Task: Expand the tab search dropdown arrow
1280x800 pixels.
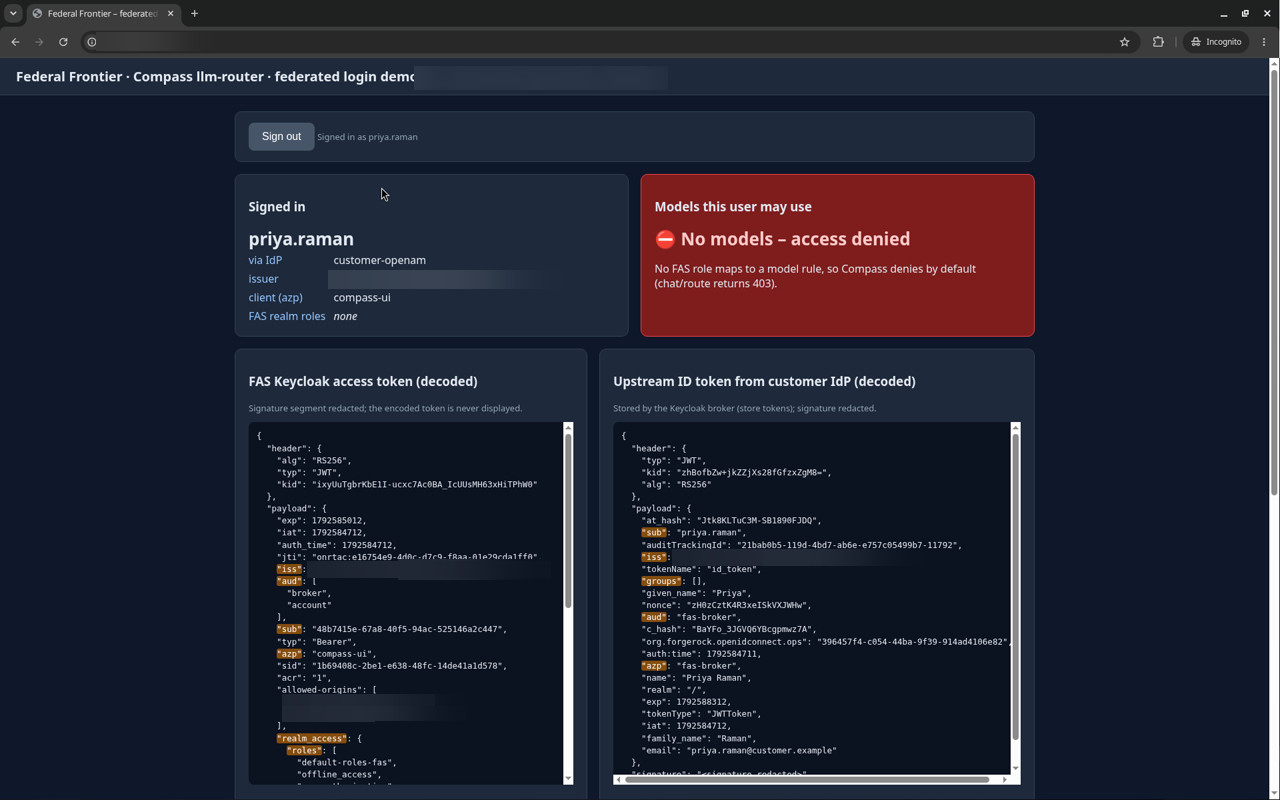Action: point(13,14)
